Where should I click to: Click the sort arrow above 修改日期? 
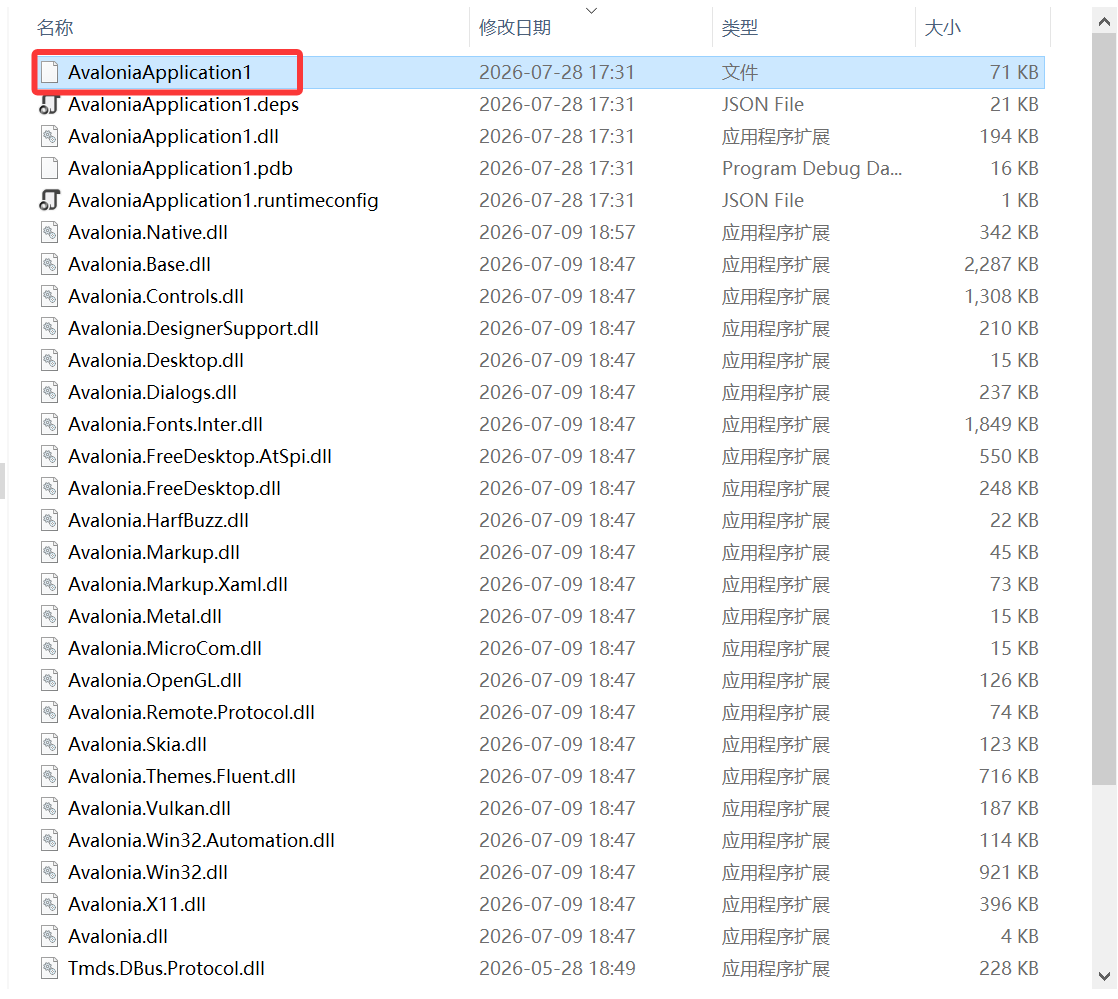(x=591, y=11)
